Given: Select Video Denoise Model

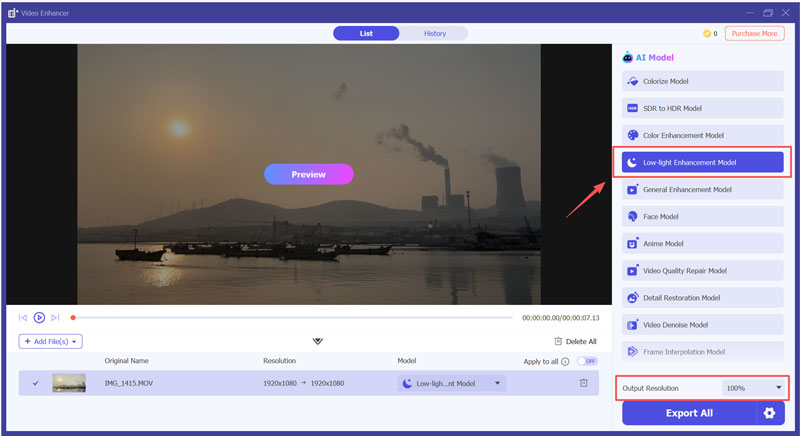Looking at the screenshot, I should click(x=702, y=324).
